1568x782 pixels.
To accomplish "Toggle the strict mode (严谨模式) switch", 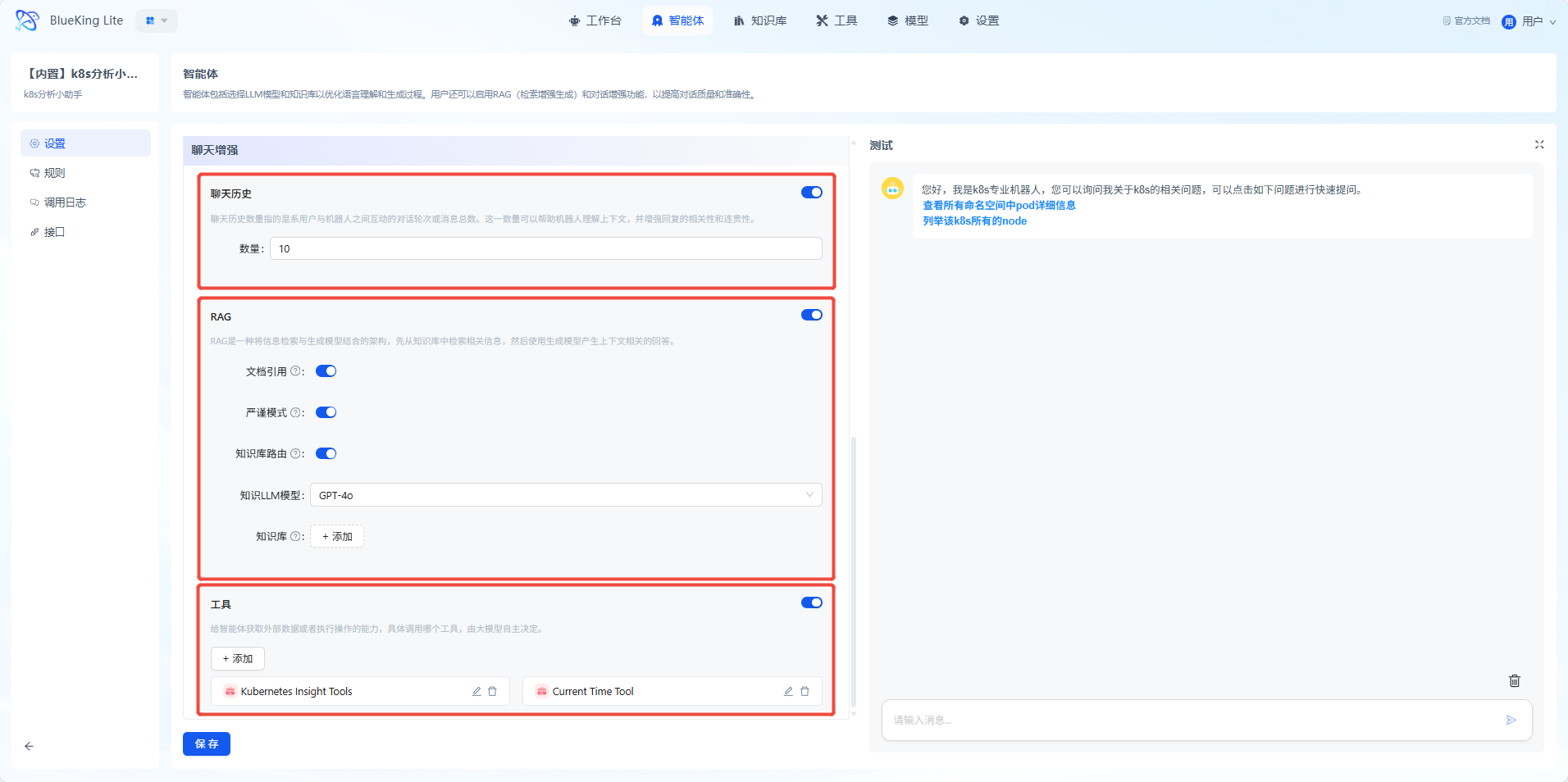I will click(x=326, y=413).
